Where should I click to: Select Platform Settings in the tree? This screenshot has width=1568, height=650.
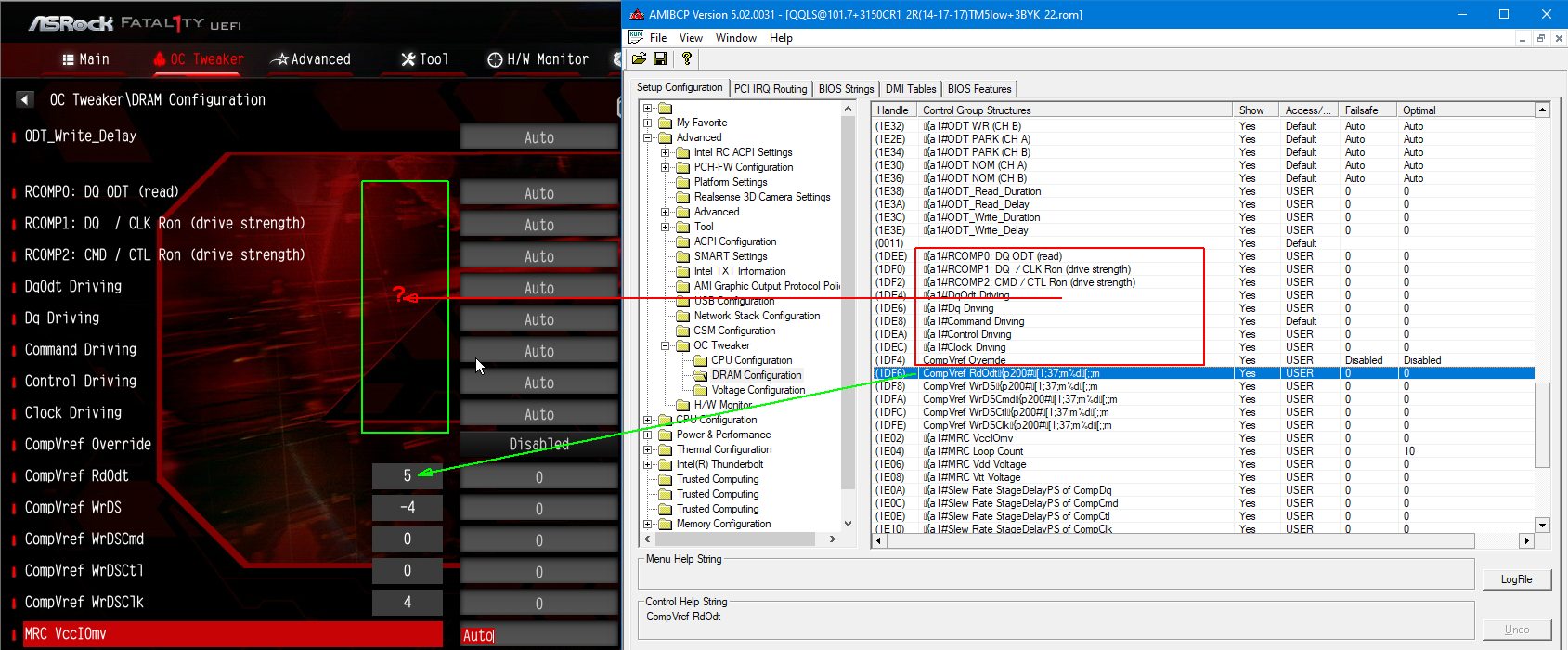(x=731, y=182)
